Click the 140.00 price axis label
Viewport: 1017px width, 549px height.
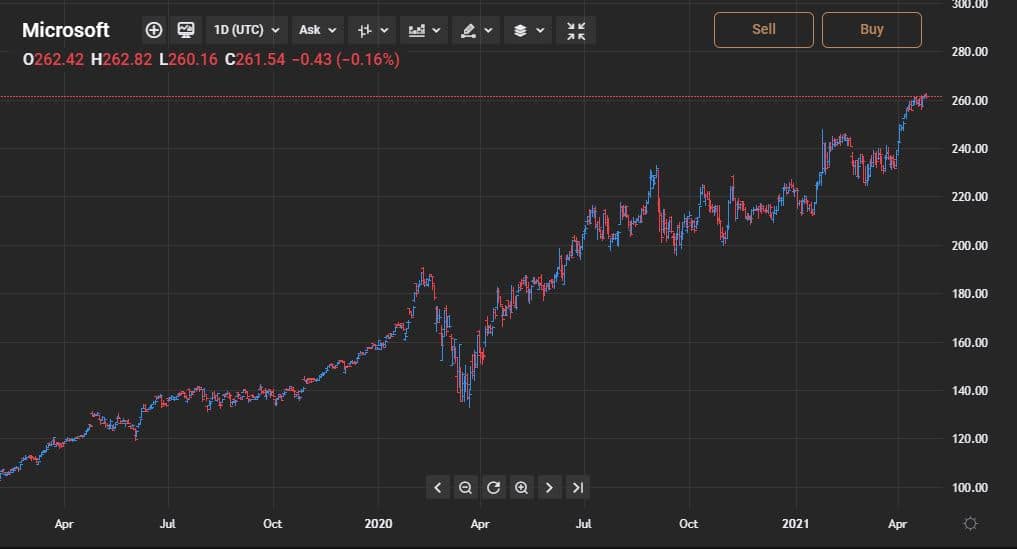pyautogui.click(x=970, y=391)
